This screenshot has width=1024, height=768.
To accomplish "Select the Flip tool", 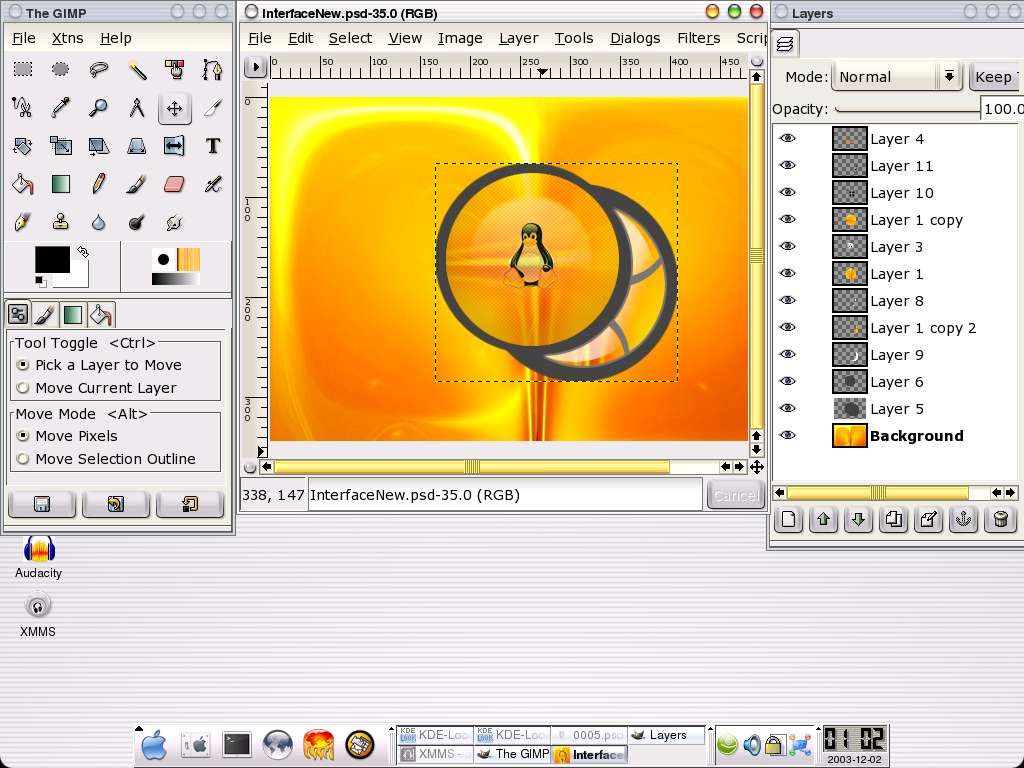I will pos(174,146).
